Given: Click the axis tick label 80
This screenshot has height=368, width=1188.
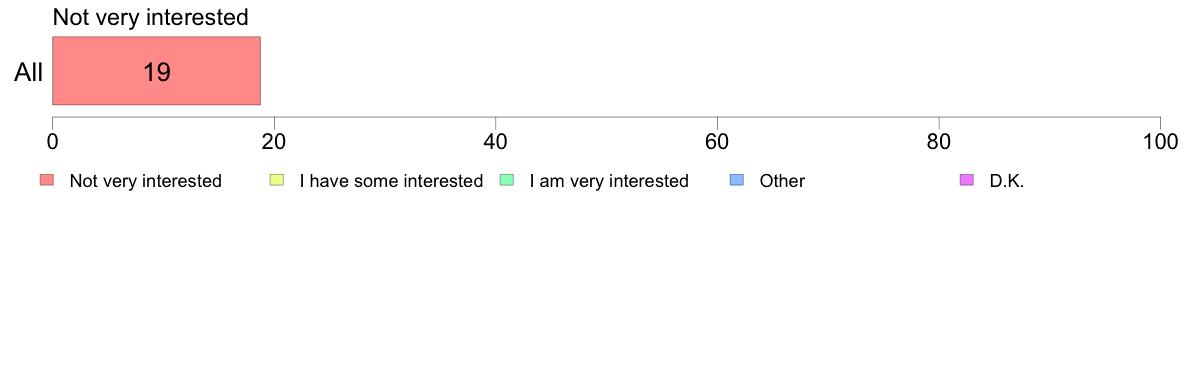Looking at the screenshot, I should pos(939,142).
